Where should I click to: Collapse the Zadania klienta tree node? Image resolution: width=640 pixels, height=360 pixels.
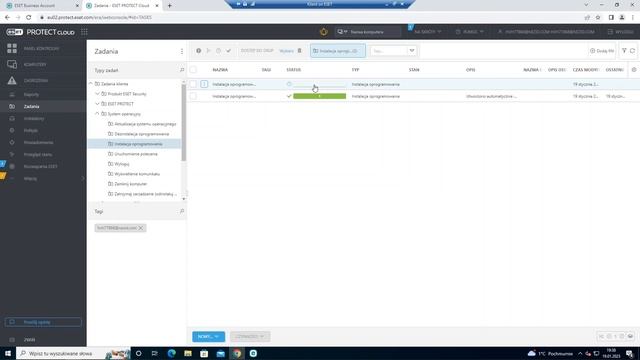(91, 84)
